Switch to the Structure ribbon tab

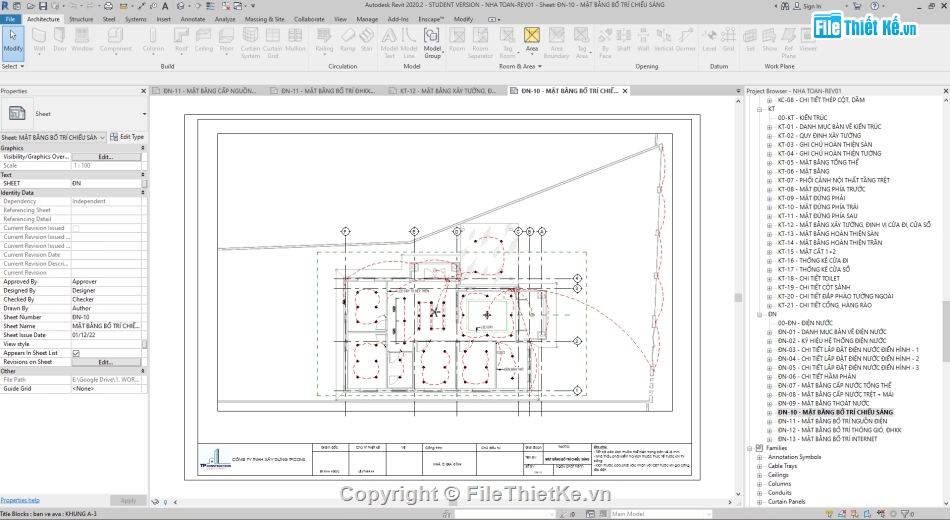pos(81,19)
